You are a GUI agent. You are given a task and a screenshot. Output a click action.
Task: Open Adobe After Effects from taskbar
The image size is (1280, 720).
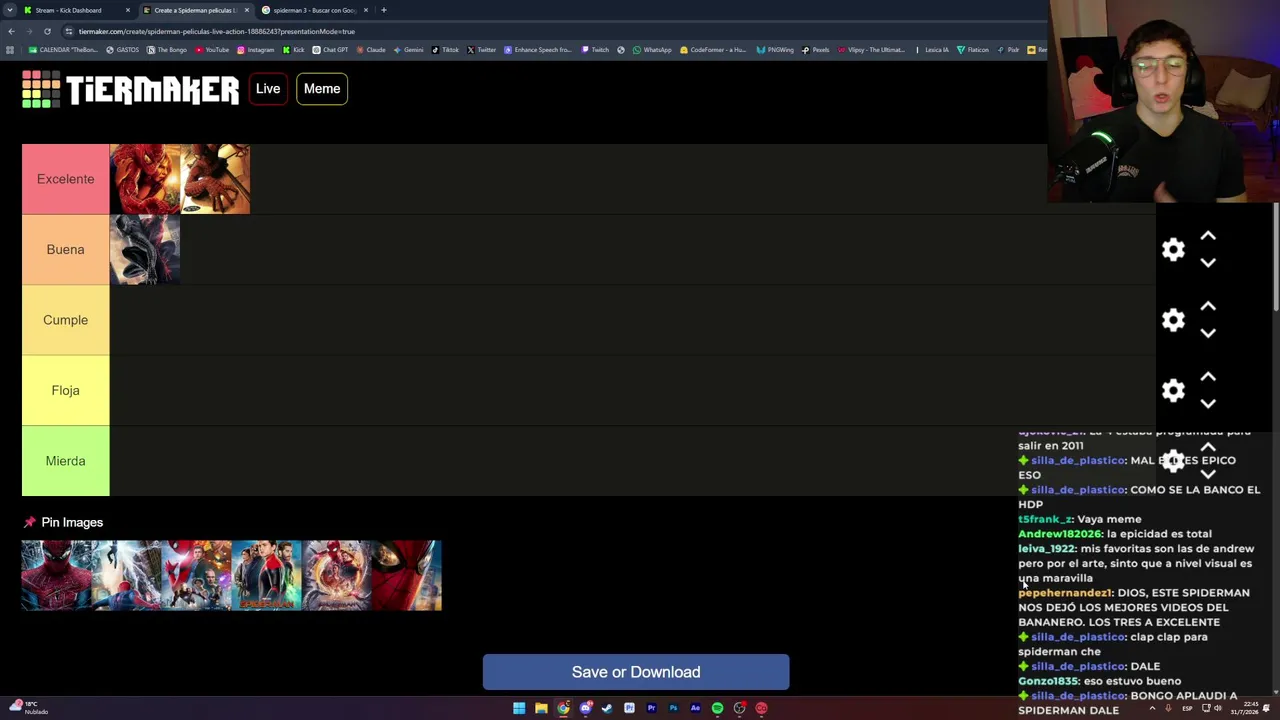pyautogui.click(x=695, y=708)
